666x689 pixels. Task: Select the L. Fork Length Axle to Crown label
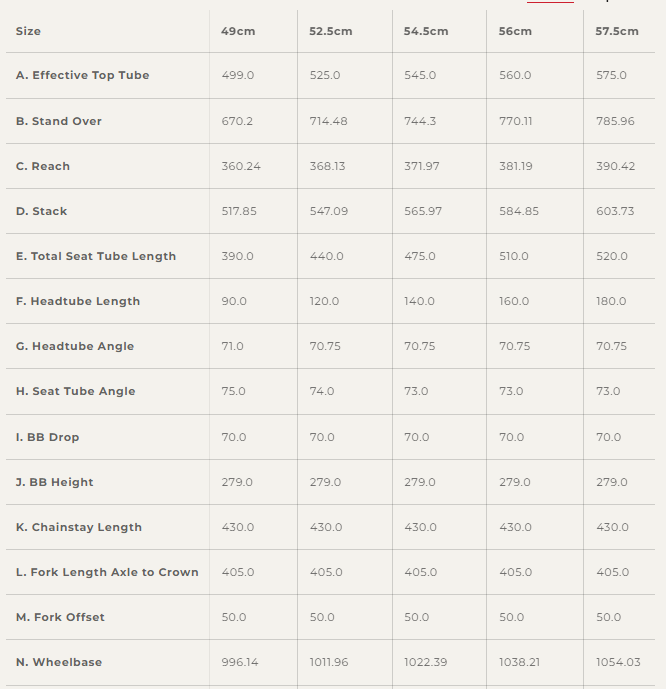pyautogui.click(x=107, y=572)
